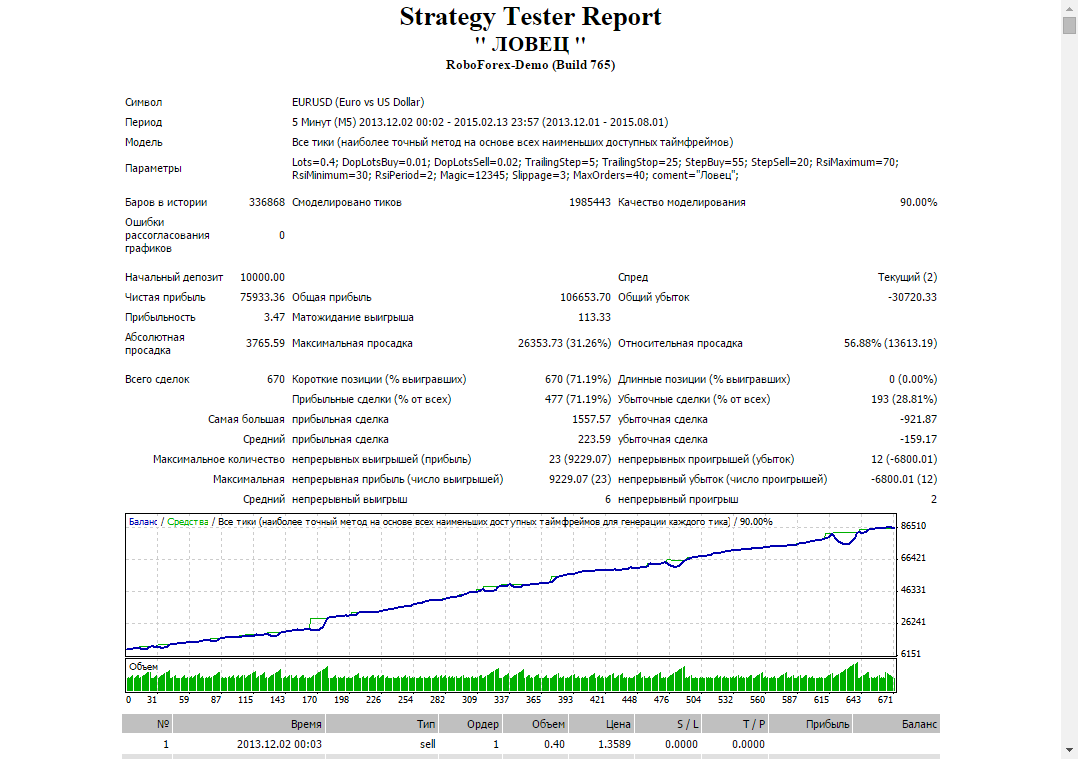Click trade row time 2013.12.02 00:03
Screen dimensions: 1078x759
(279, 744)
